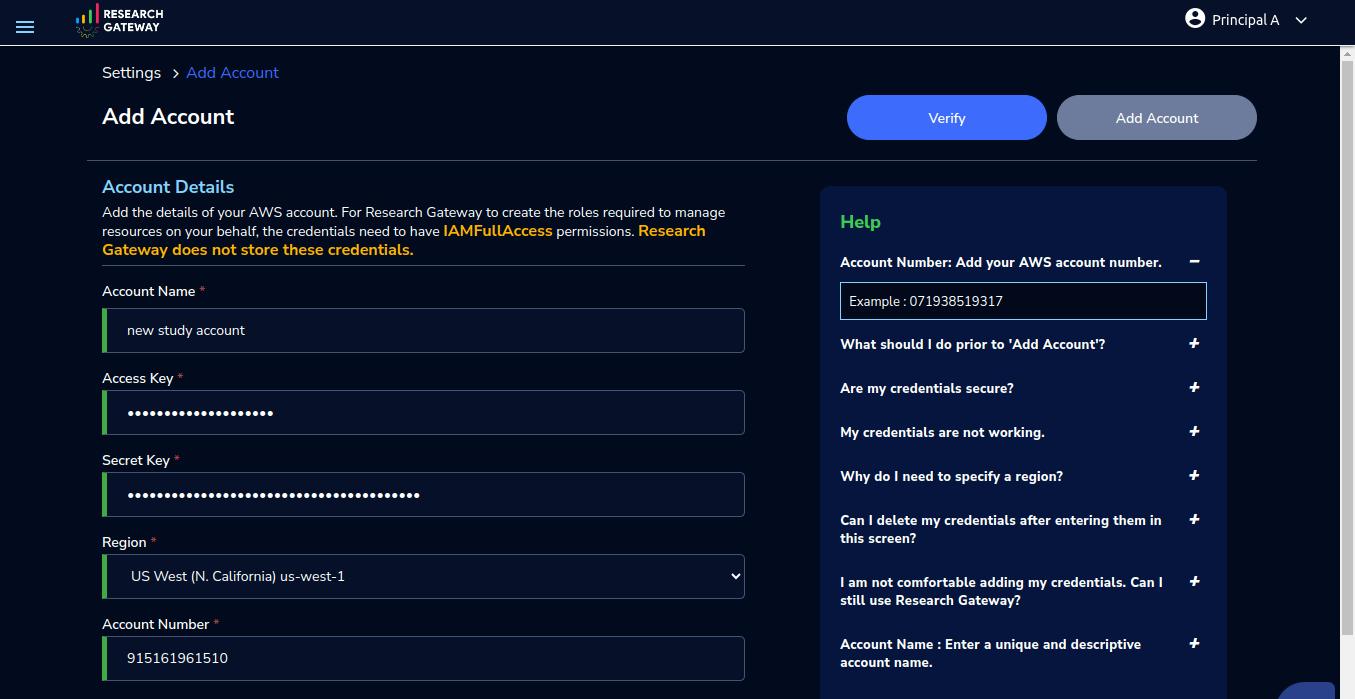The image size is (1355, 699).
Task: Open the Region dropdown
Action: click(423, 576)
